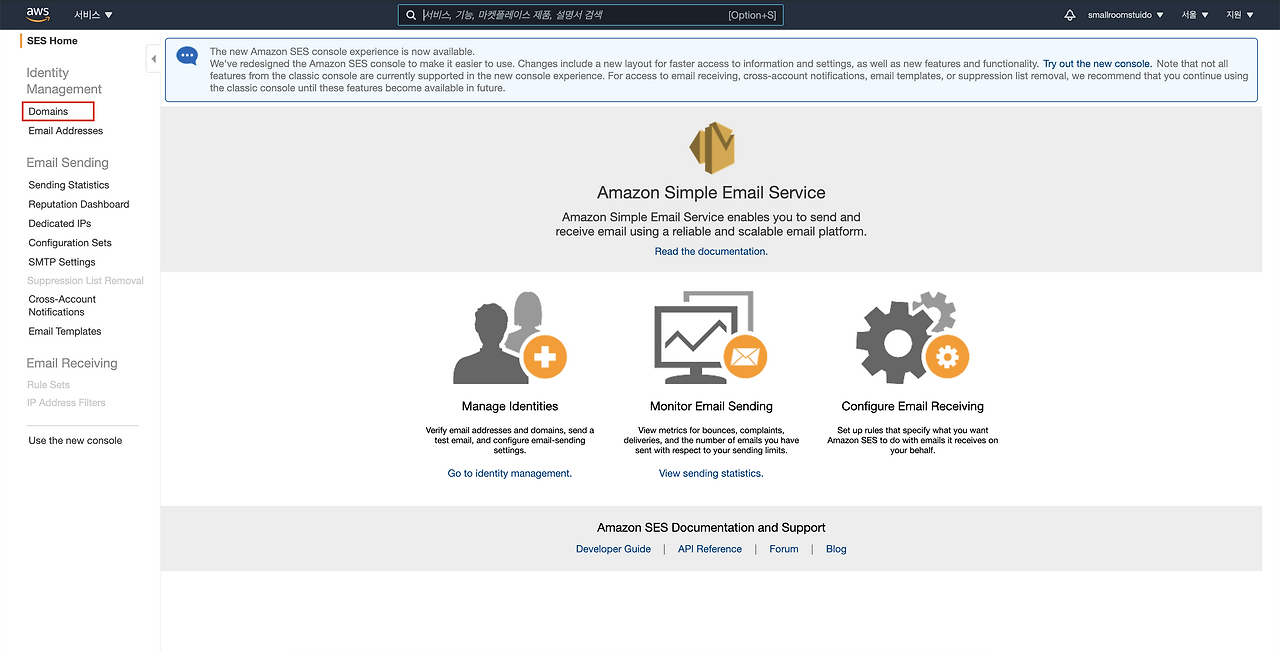Click the search magnifier icon
Image resolution: width=1280 pixels, height=653 pixels.
pyautogui.click(x=411, y=15)
